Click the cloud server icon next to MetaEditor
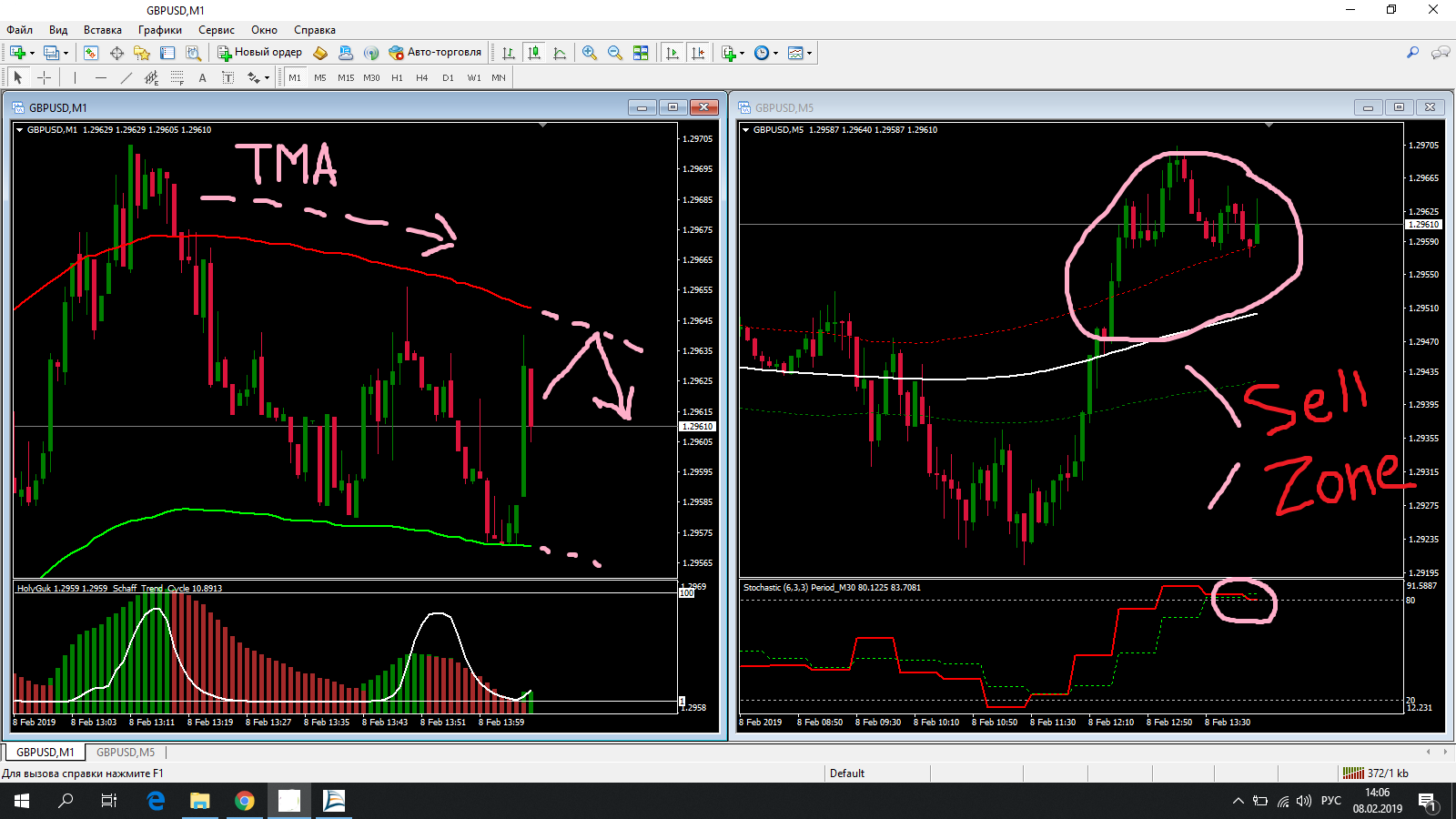The height and width of the screenshot is (819, 1456). [x=346, y=53]
